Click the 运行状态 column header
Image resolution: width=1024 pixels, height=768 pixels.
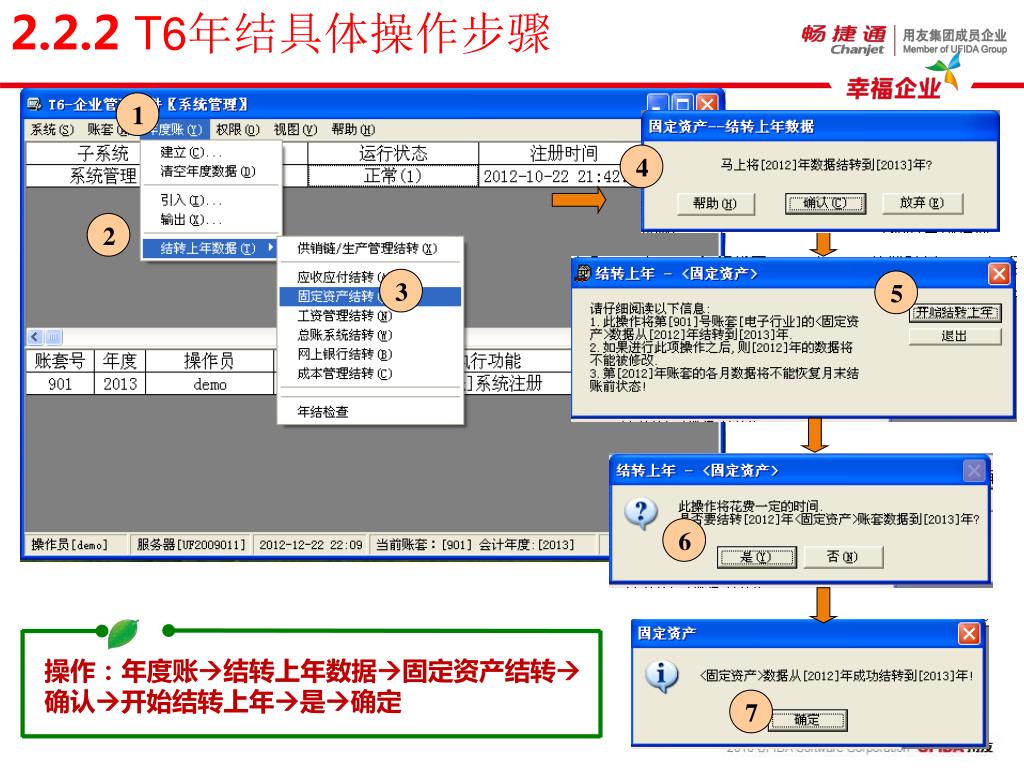[x=393, y=153]
